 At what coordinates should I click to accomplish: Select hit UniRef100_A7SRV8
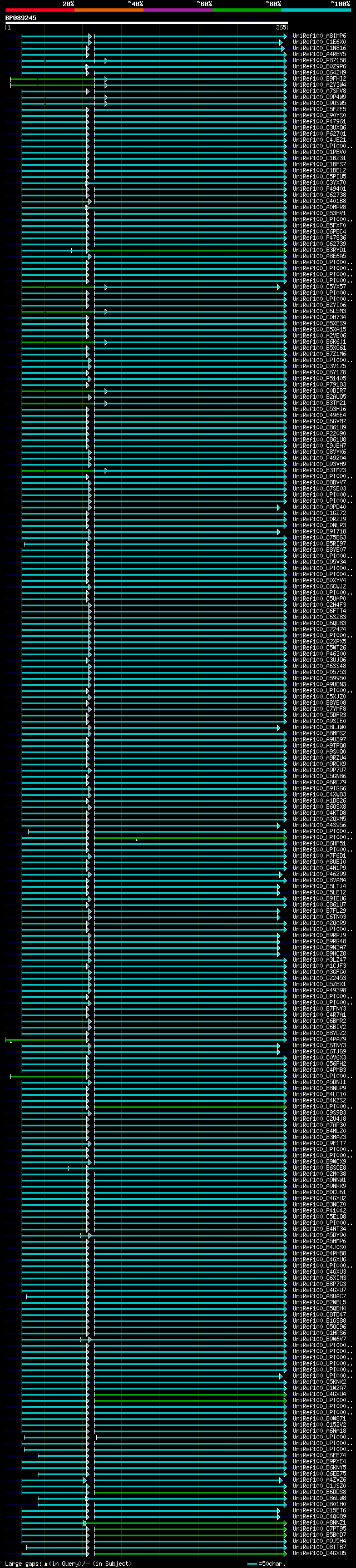click(319, 91)
